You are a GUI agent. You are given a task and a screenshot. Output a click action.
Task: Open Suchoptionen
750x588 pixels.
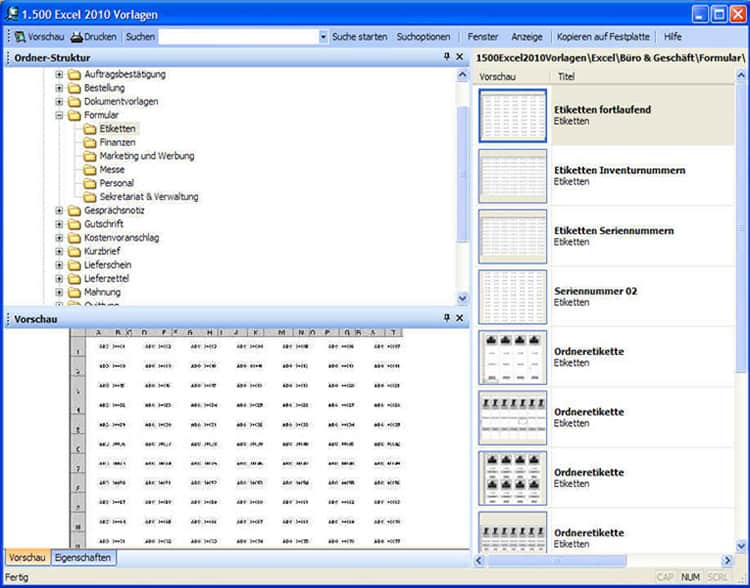click(423, 37)
